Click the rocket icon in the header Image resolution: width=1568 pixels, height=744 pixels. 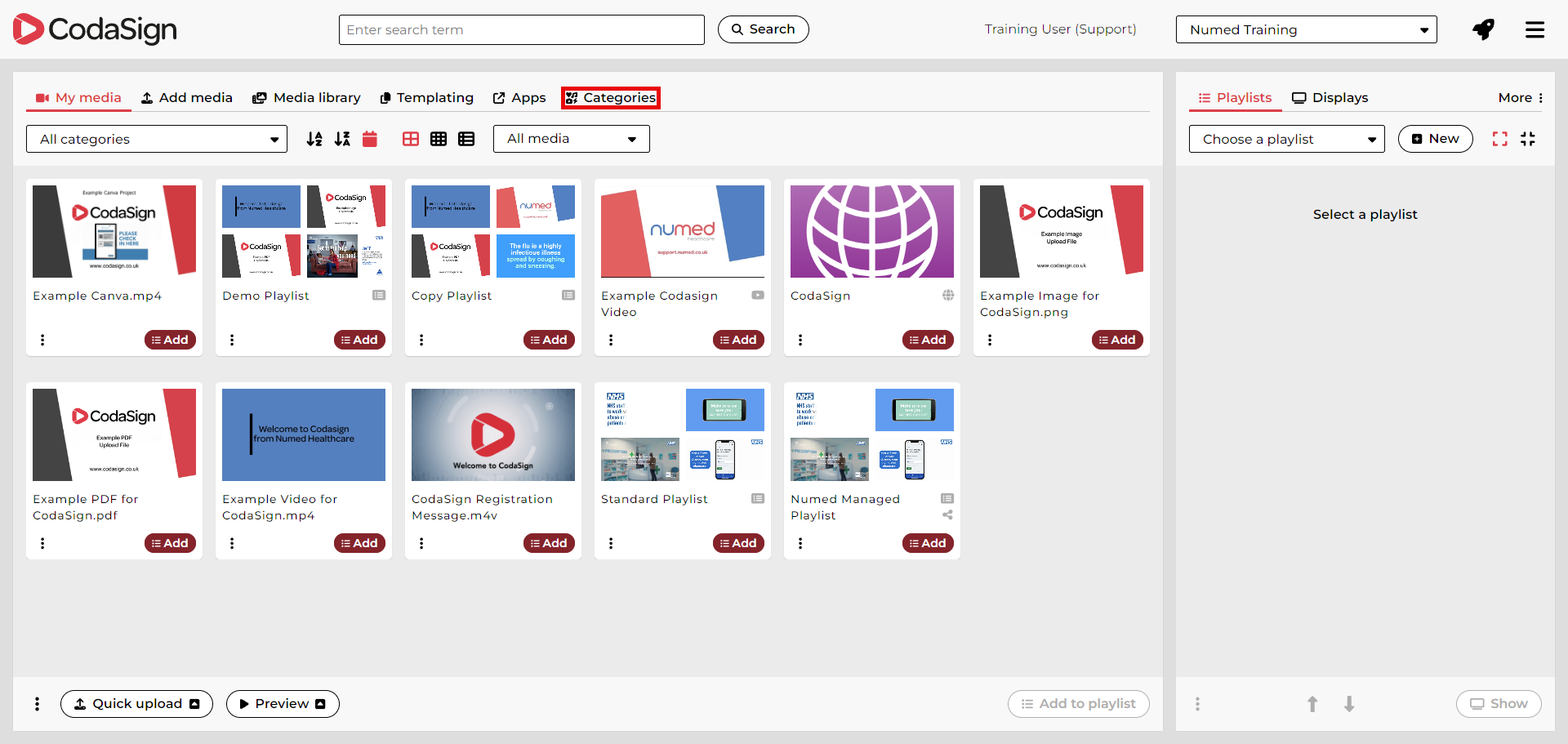click(x=1483, y=30)
